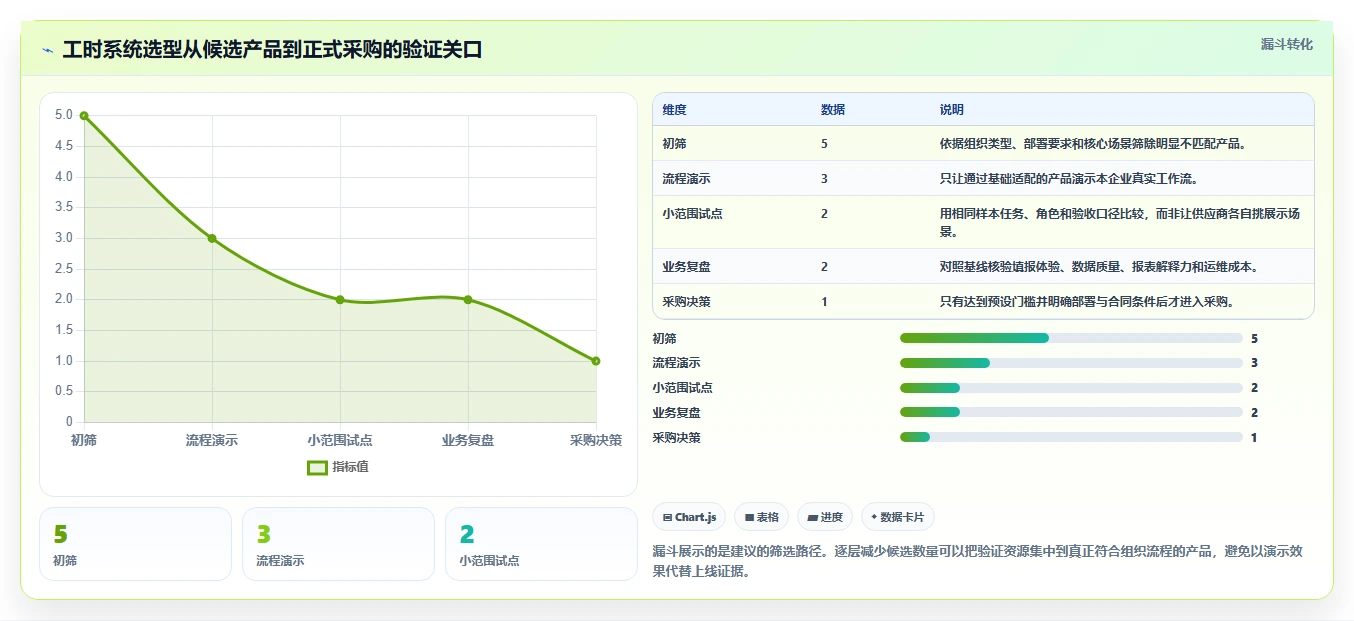1354x621 pixels.
Task: Click the 数据卡片 chip
Action: point(898,517)
